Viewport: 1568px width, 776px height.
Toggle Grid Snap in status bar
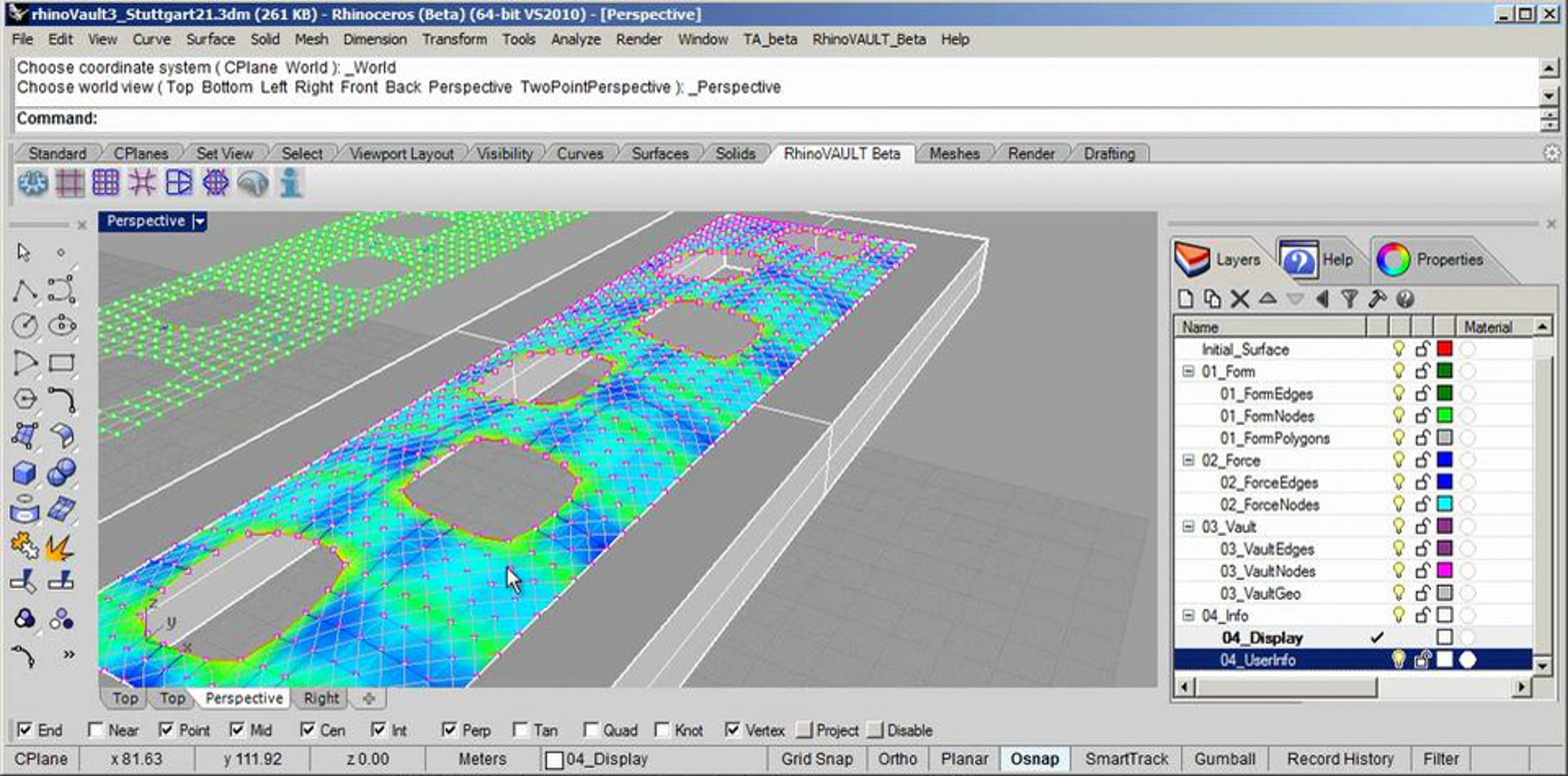tap(817, 759)
